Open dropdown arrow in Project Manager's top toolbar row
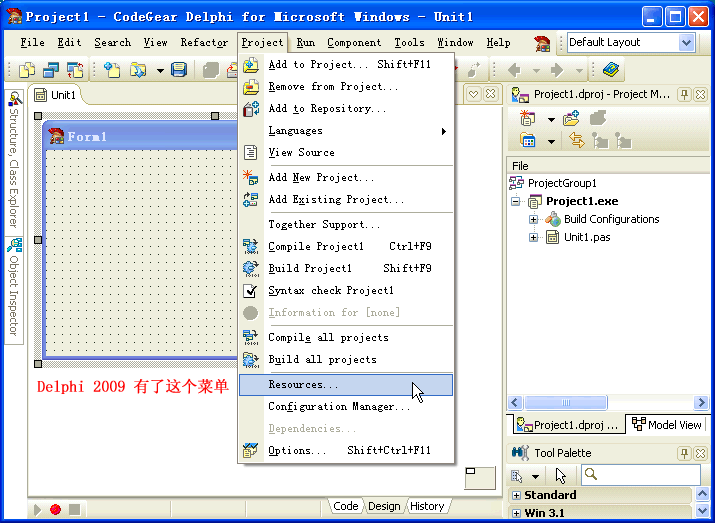Screen dimensions: 715x523 pos(551,120)
